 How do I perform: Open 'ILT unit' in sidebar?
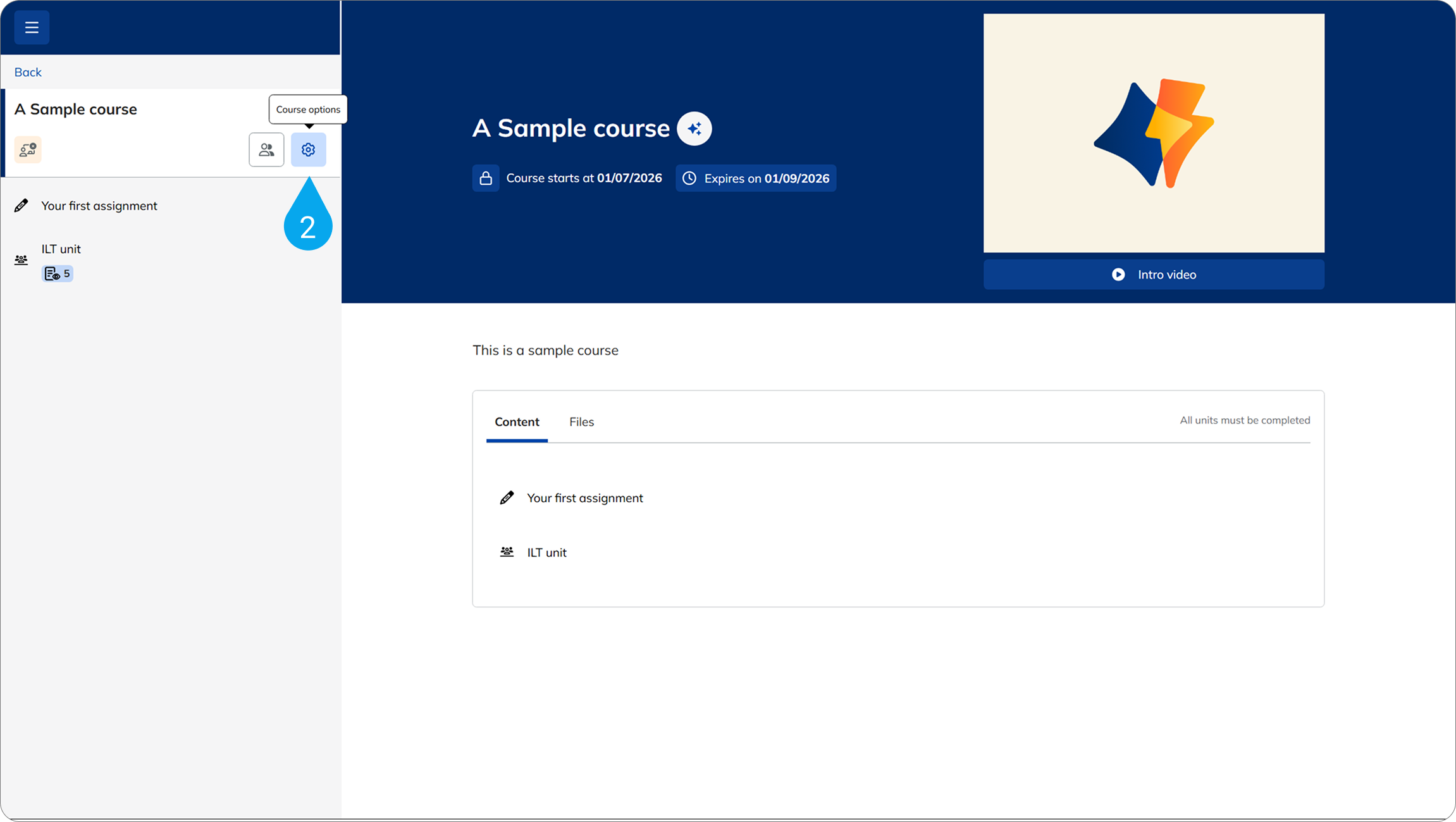(x=61, y=249)
